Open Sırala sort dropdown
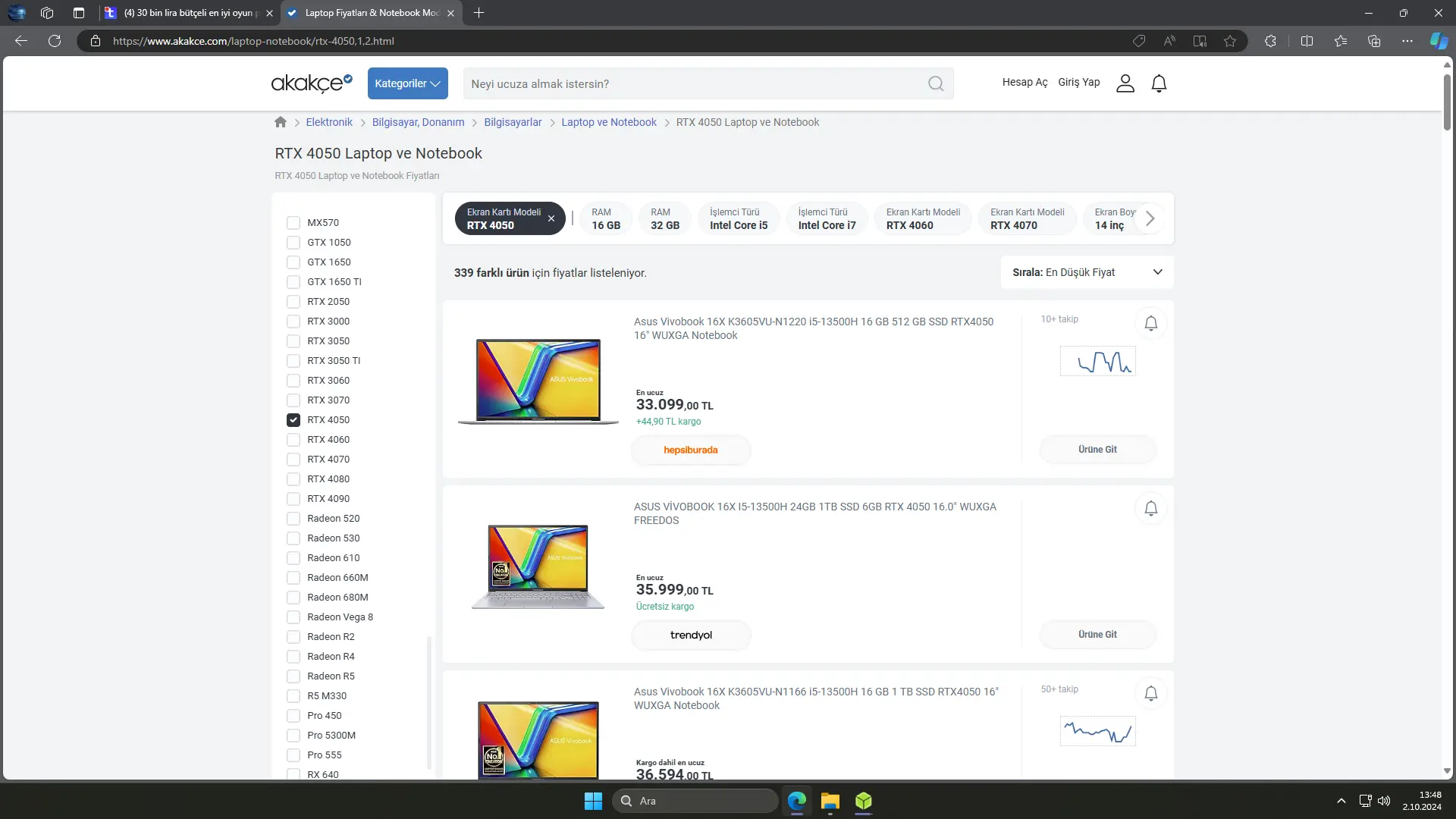Screen dimensions: 1456x819 tap(1087, 272)
